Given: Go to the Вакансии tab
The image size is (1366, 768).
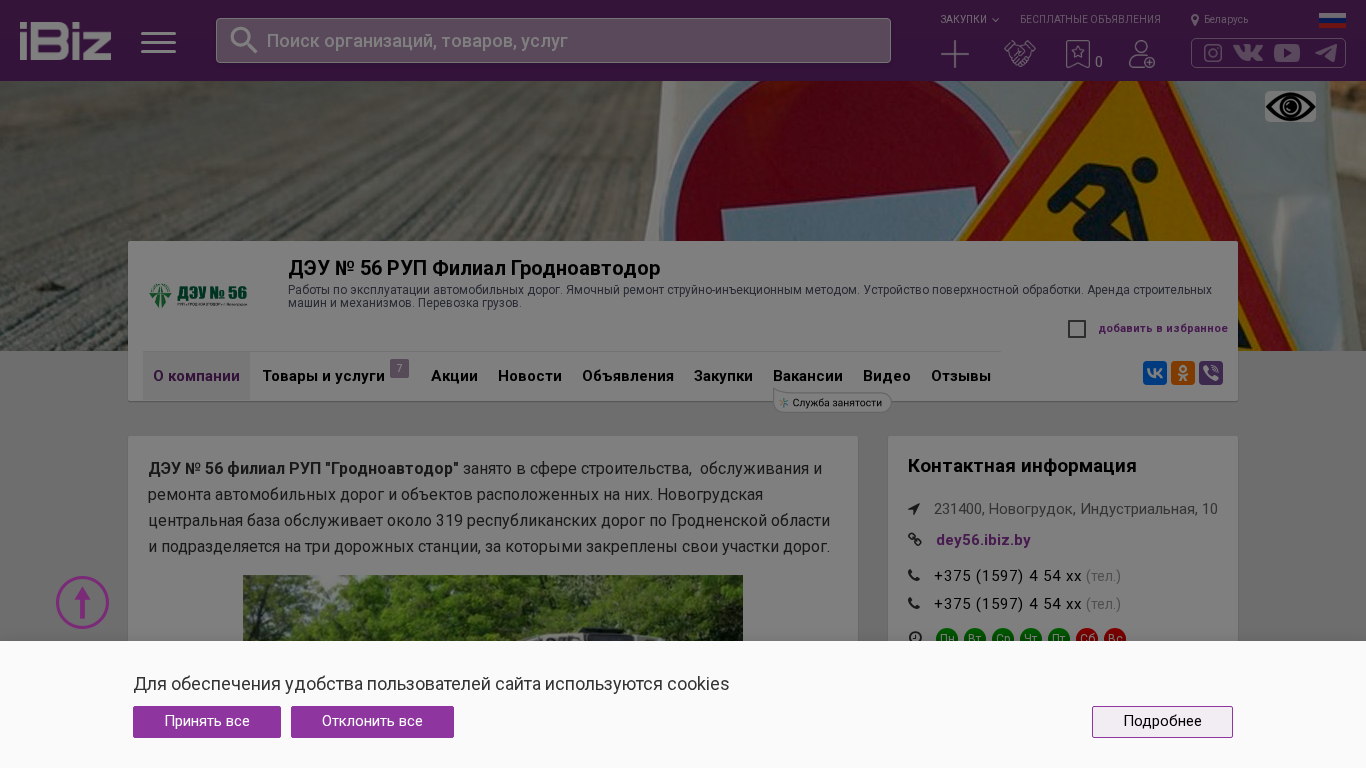Looking at the screenshot, I should click(x=808, y=376).
